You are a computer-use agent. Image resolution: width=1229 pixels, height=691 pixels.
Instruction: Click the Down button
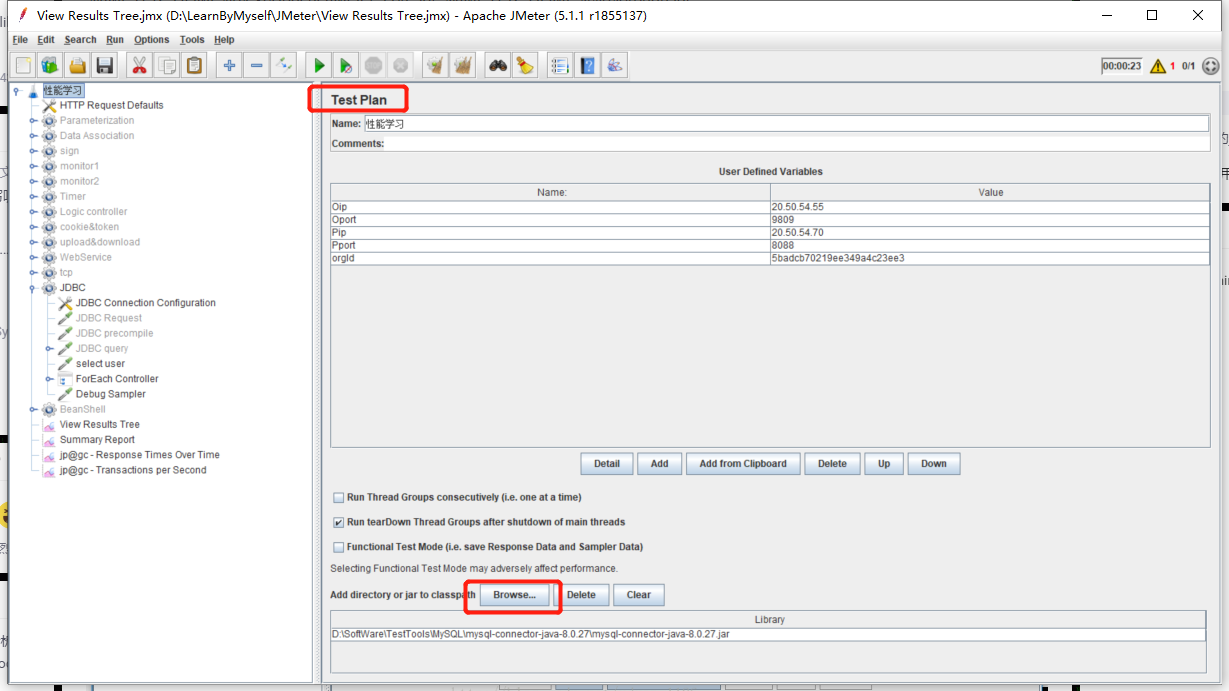[x=934, y=464]
